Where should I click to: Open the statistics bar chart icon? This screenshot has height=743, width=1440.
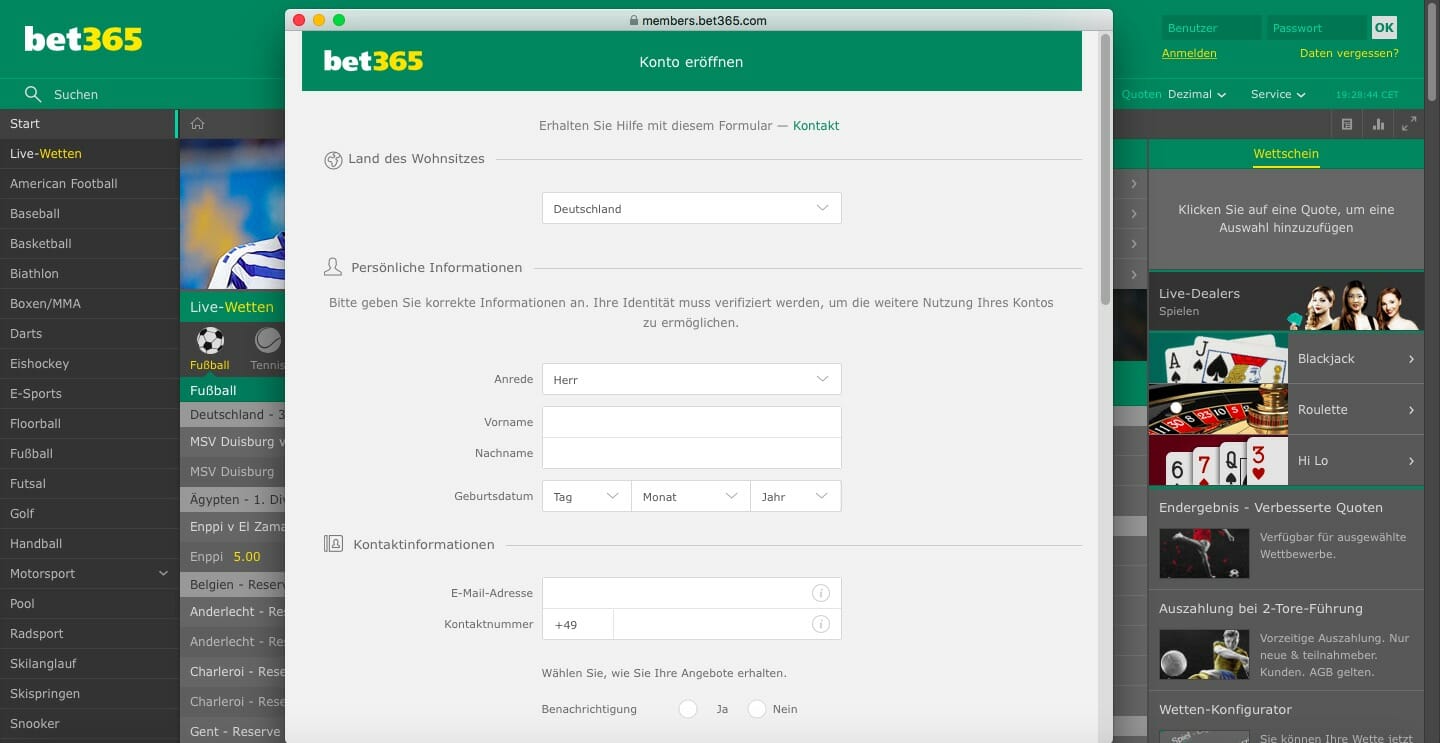1378,124
